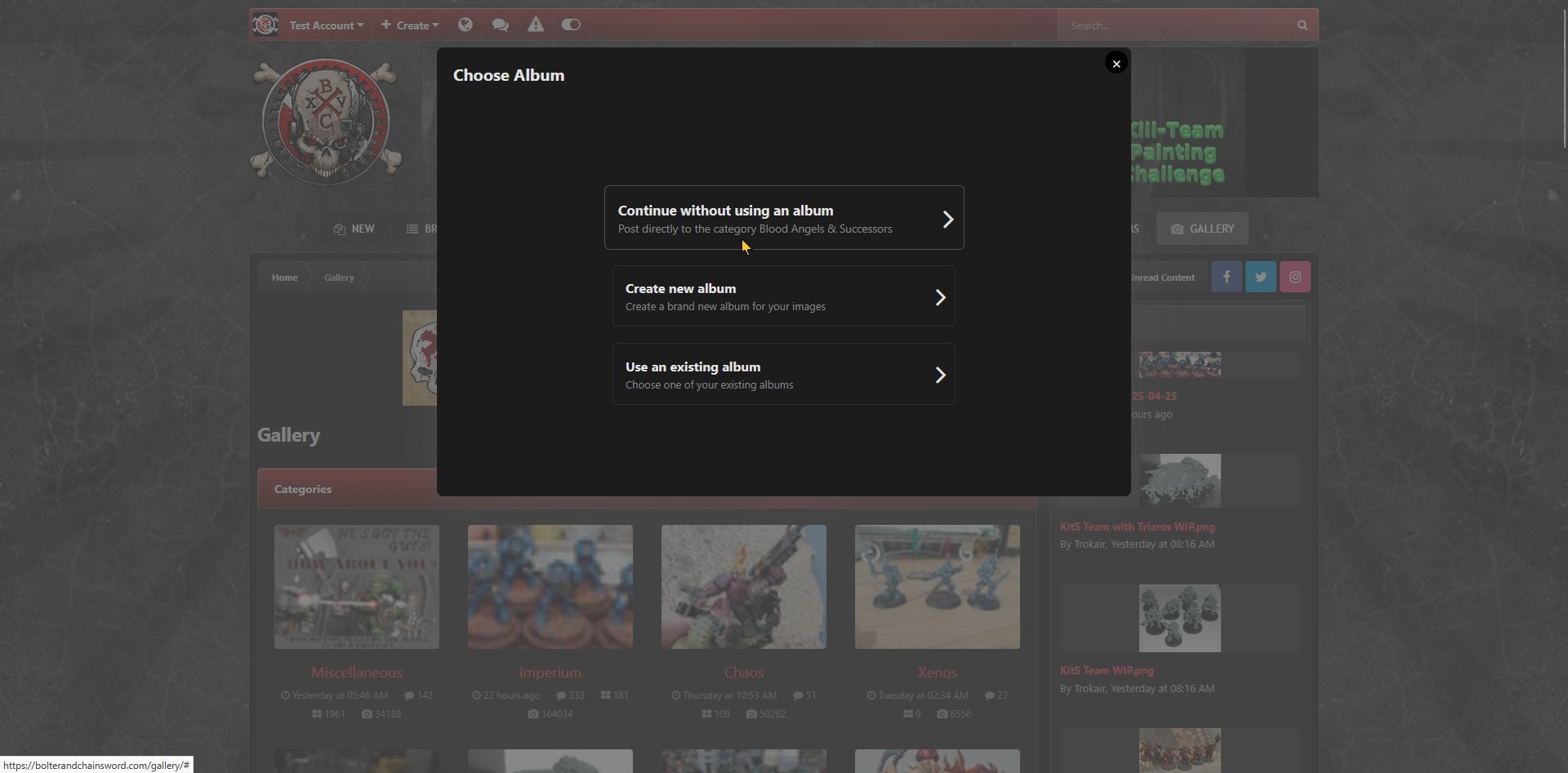Click the globe notifications icon in top bar
The height and width of the screenshot is (773, 1568).
click(465, 24)
